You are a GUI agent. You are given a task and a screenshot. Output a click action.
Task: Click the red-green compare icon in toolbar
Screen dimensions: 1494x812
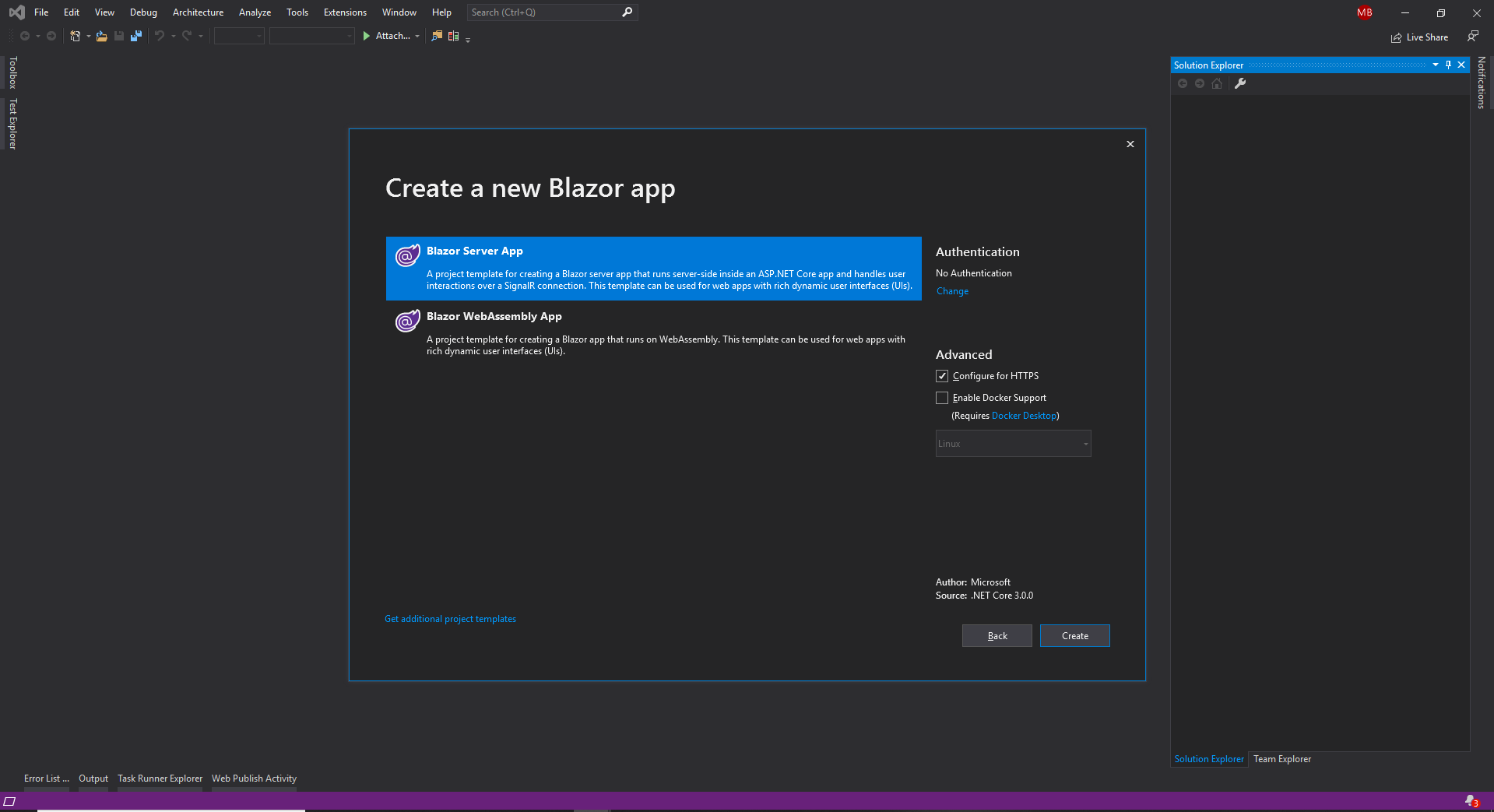454,36
